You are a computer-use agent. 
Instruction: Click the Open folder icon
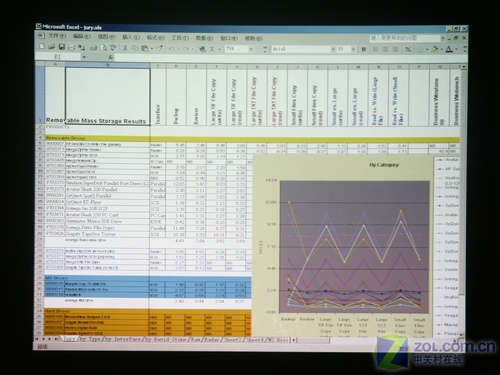click(x=52, y=47)
